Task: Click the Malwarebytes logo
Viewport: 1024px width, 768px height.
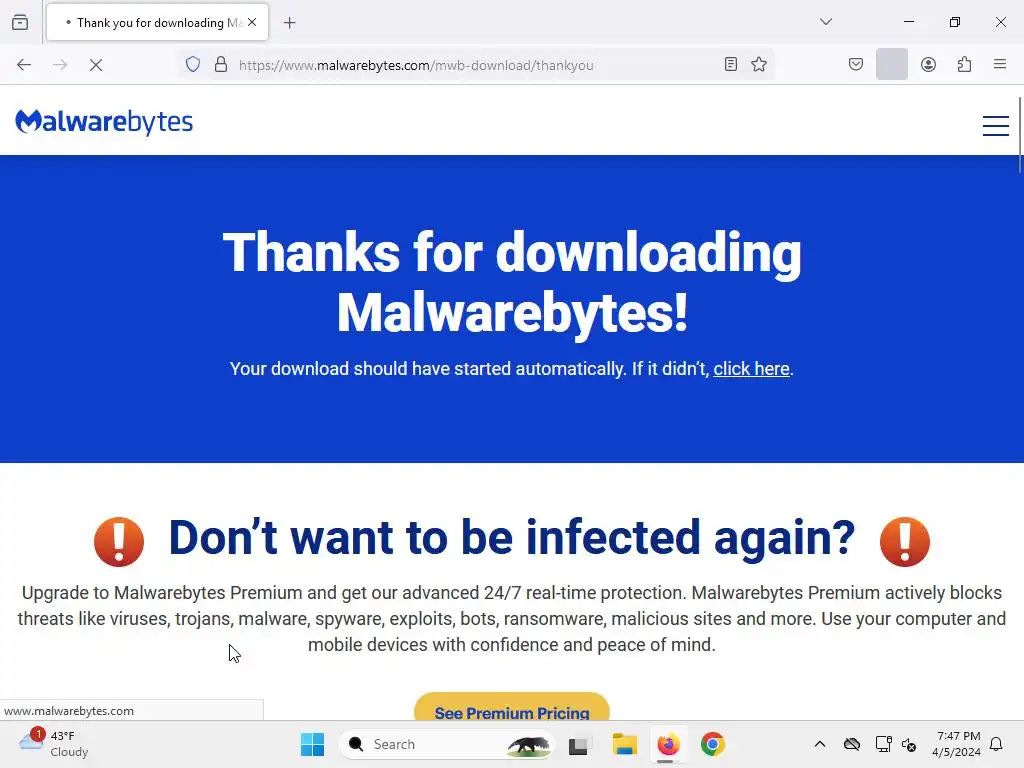Action: (x=104, y=122)
